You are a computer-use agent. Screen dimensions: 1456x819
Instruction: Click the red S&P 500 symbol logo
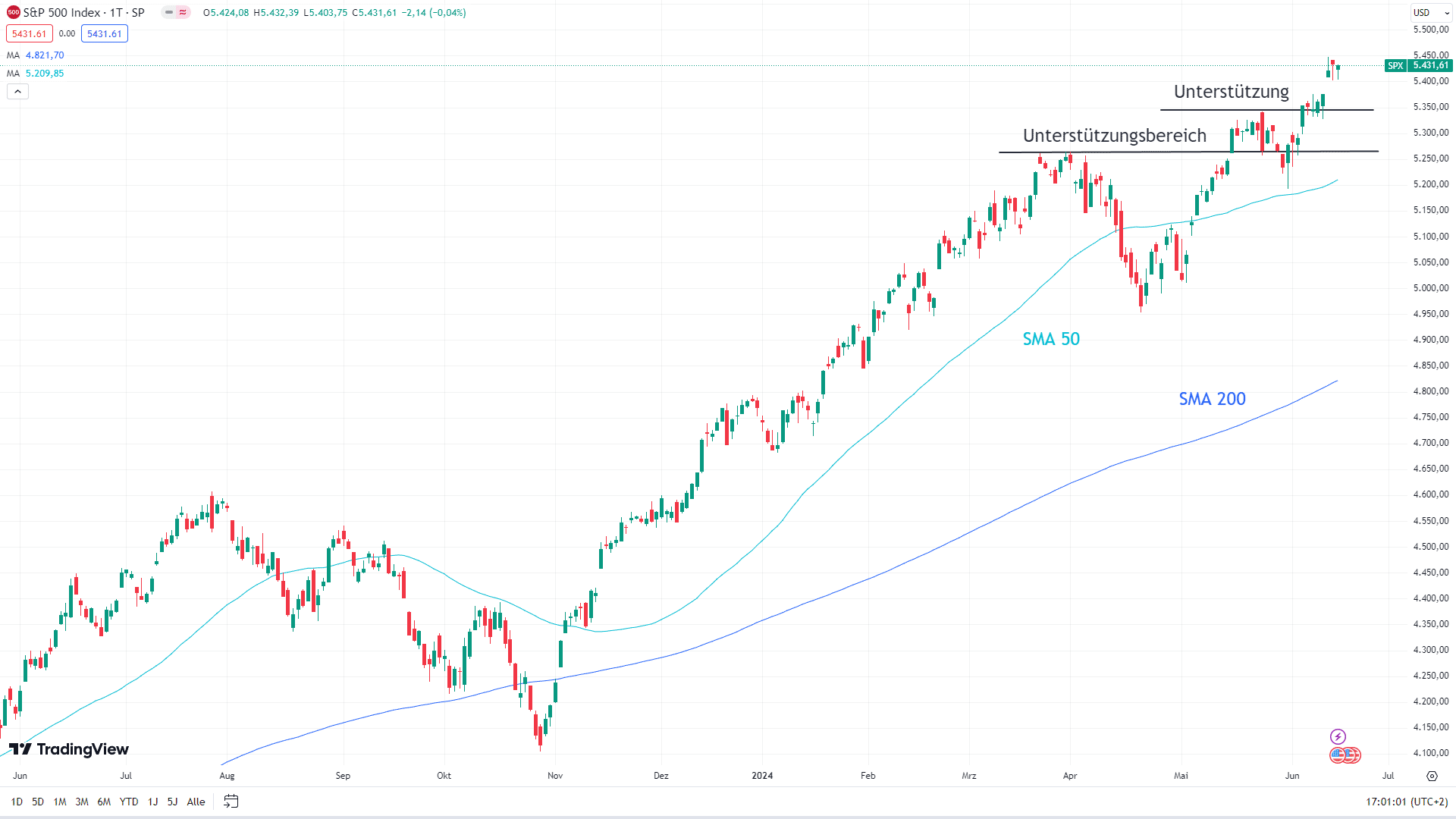point(13,12)
